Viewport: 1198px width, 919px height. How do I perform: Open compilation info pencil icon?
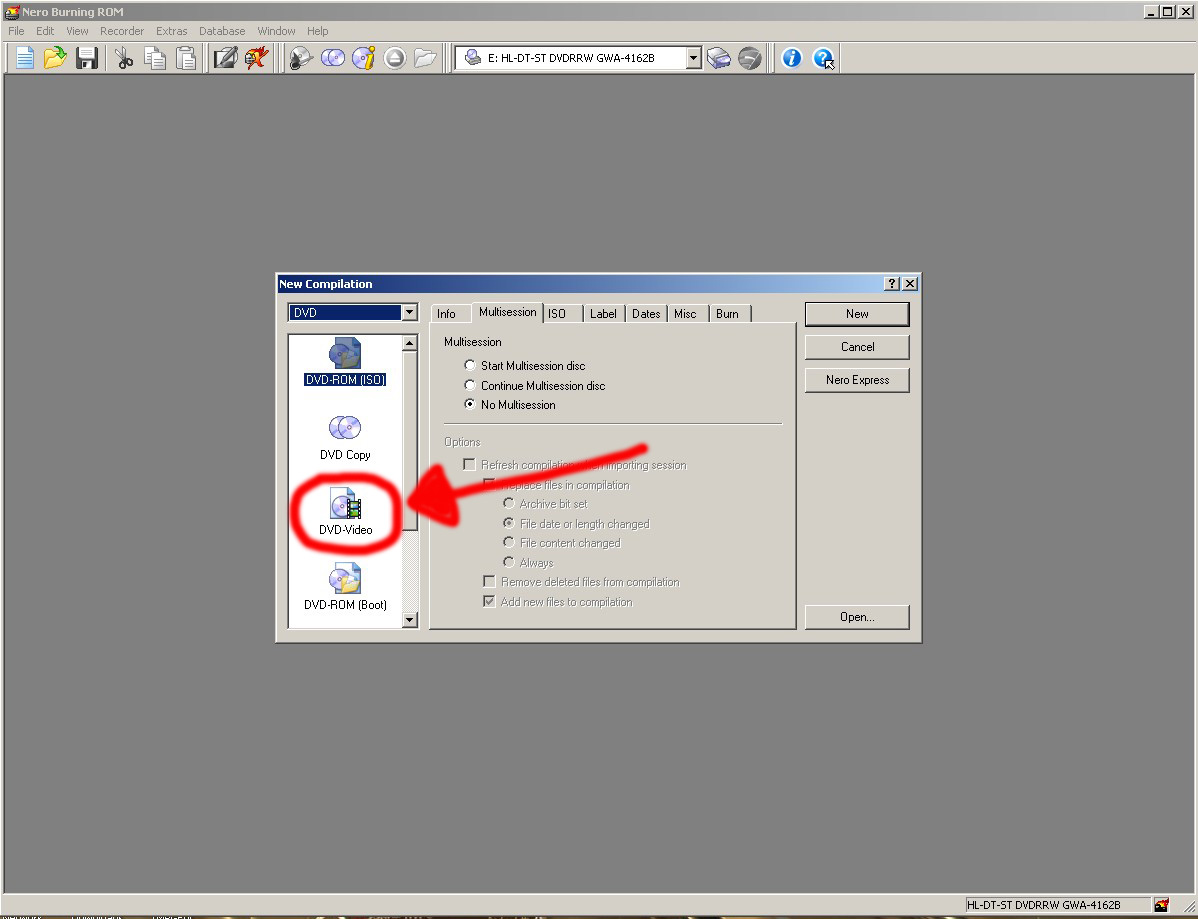click(225, 58)
